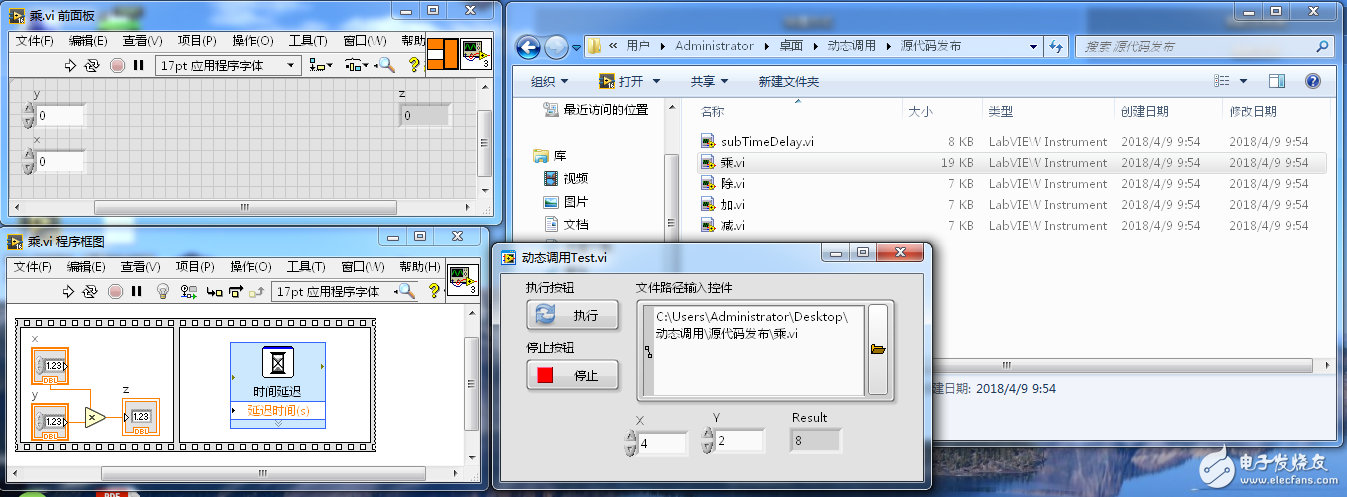Open 帮助(H) menu in 乘.vi block diagram

coord(420,267)
